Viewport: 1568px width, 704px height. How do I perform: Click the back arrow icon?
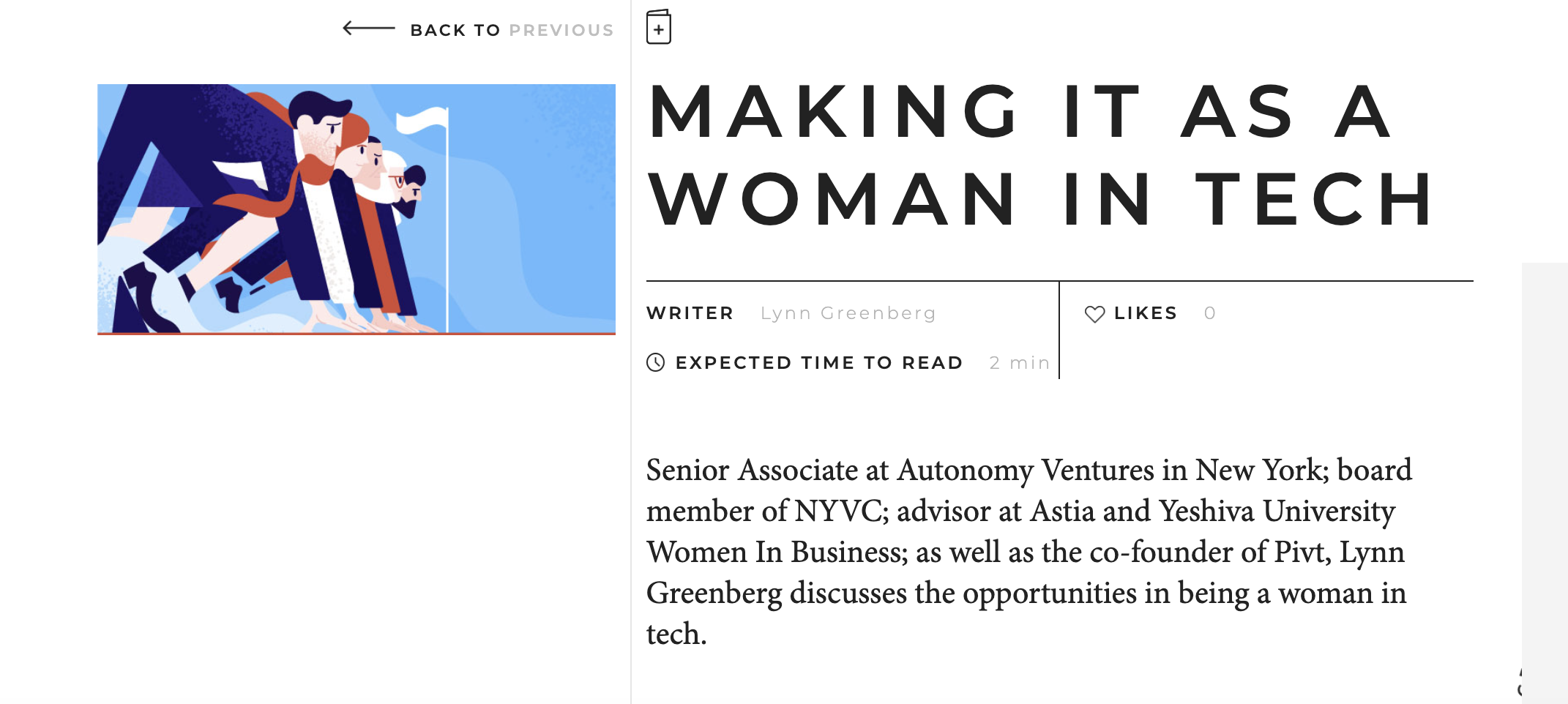368,29
